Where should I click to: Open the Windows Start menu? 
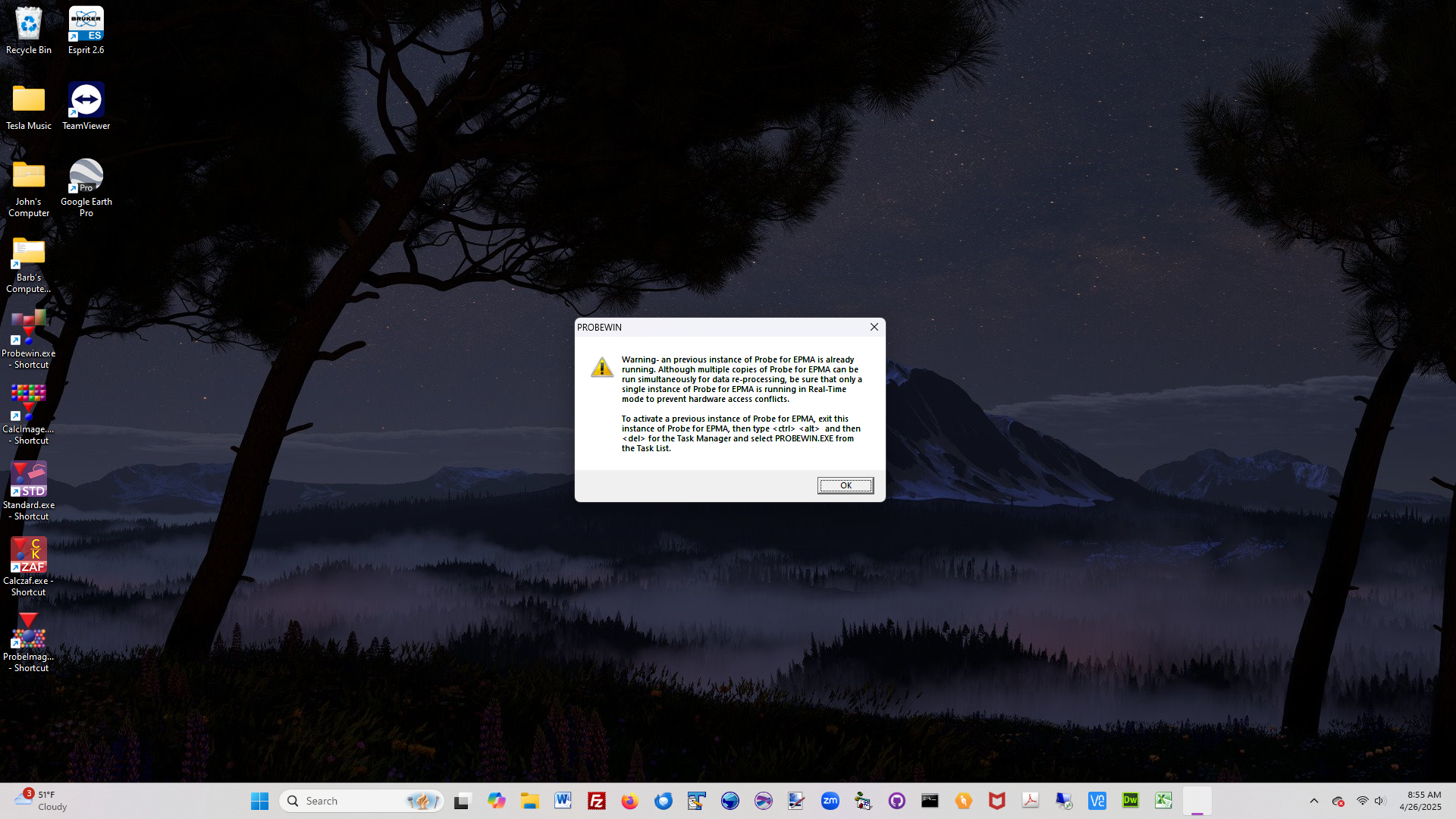coord(259,801)
